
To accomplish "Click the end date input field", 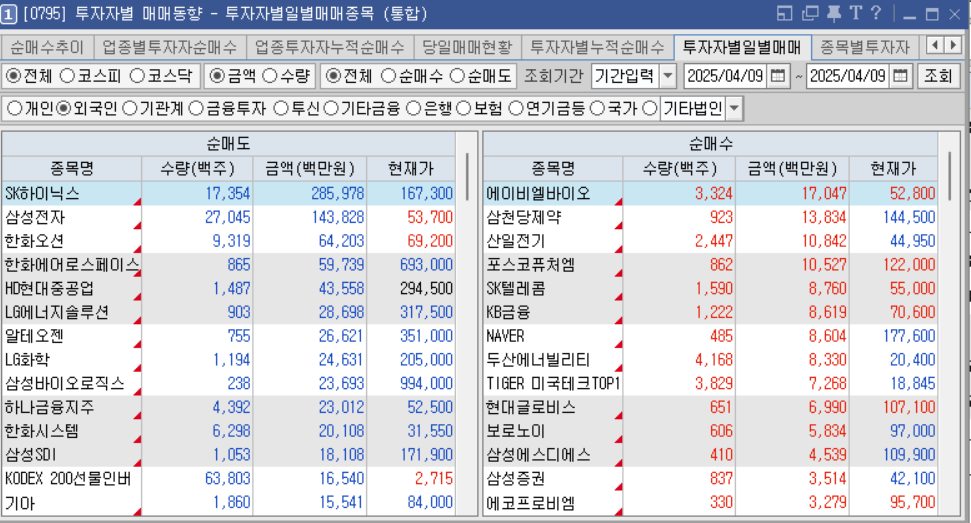I will (848, 76).
